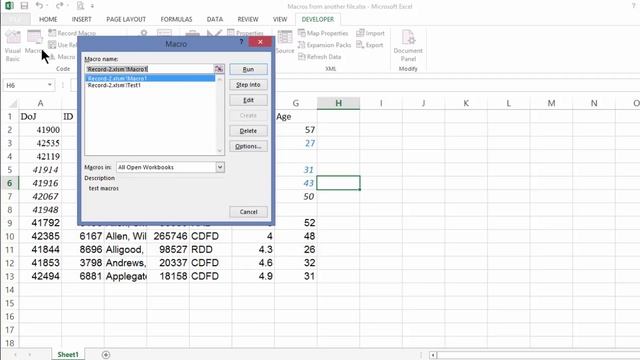The height and width of the screenshot is (360, 640).
Task: Click the Excel logo icon in title bar
Action: [x=9, y=6]
